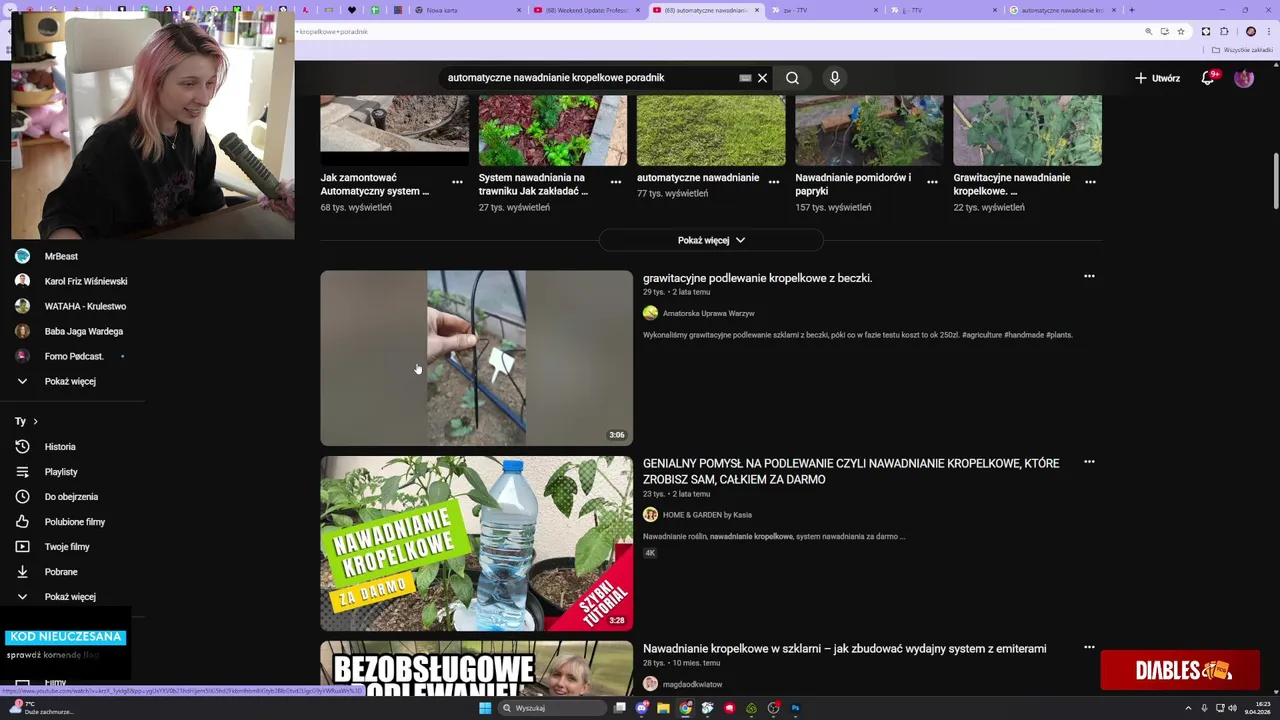The height and width of the screenshot is (720, 1280).
Task: Switch to the 'Nowa karta' browser tab
Action: [468, 10]
